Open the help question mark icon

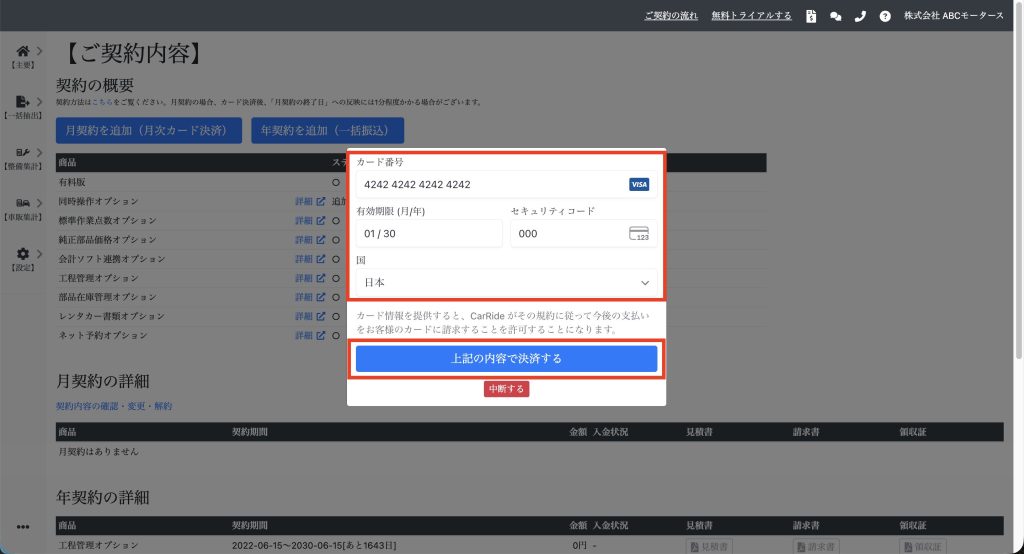884,16
